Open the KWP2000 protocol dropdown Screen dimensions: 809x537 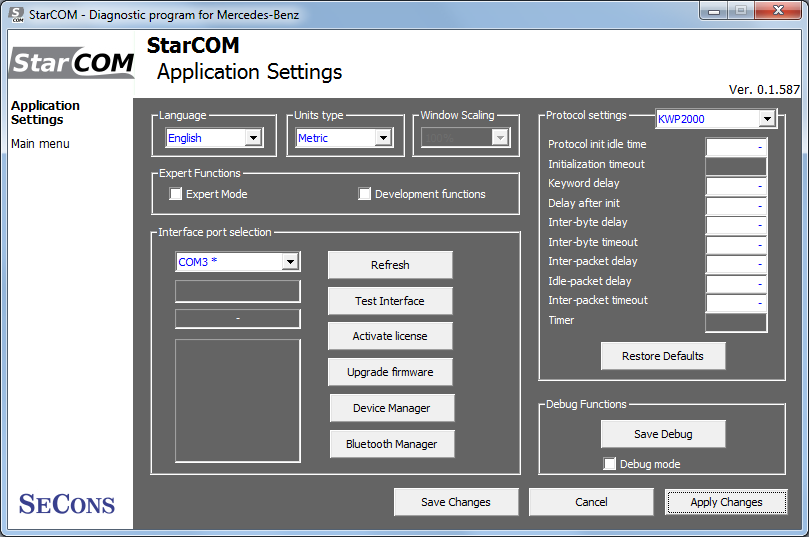coord(716,119)
